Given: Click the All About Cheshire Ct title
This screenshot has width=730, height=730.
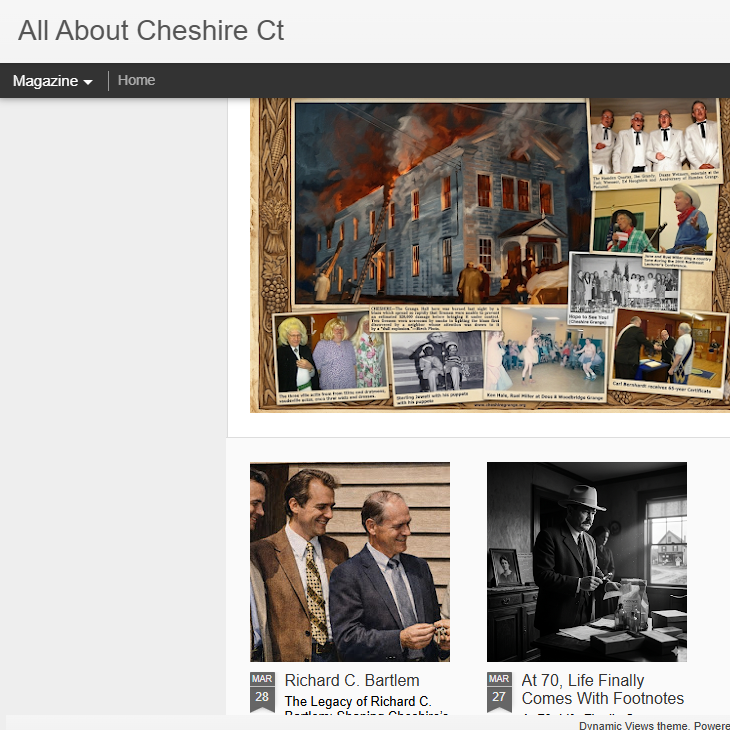Looking at the screenshot, I should click(x=151, y=31).
